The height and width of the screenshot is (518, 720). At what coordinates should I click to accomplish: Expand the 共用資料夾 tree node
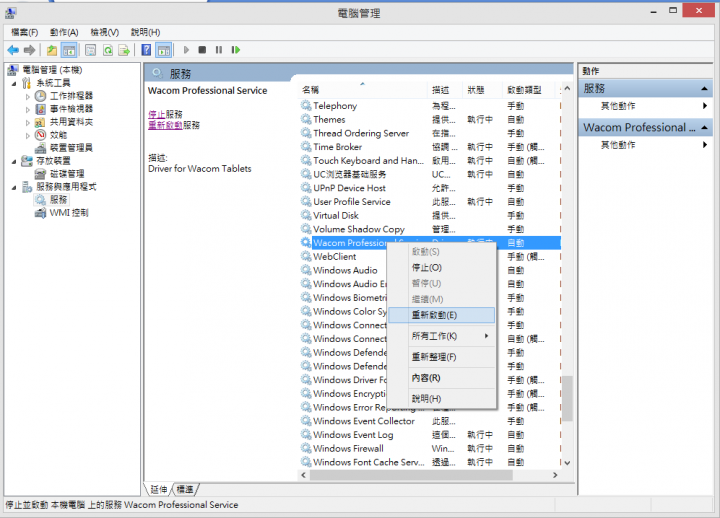(28, 123)
